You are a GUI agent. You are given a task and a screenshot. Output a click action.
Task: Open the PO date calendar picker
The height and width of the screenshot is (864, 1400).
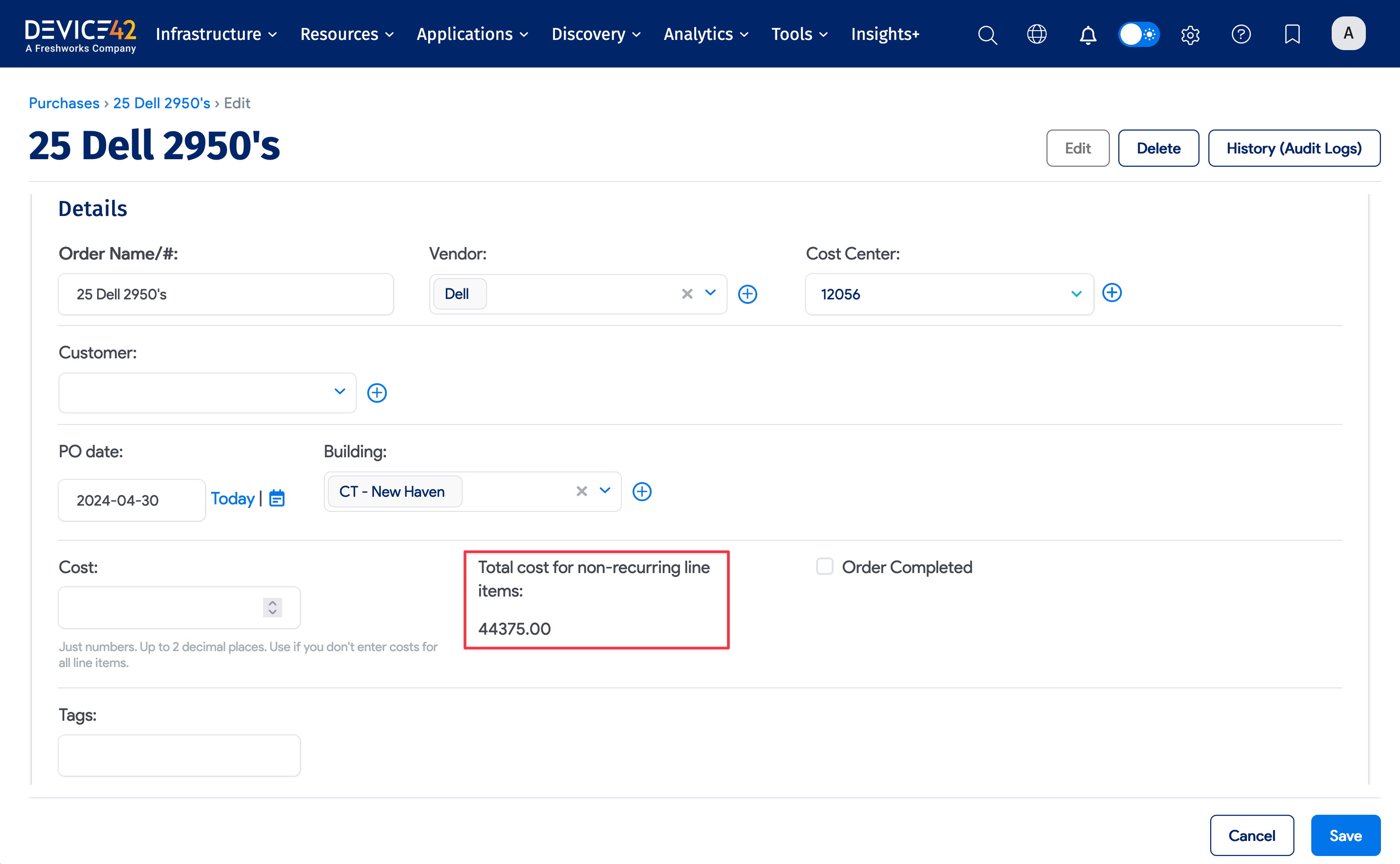277,498
